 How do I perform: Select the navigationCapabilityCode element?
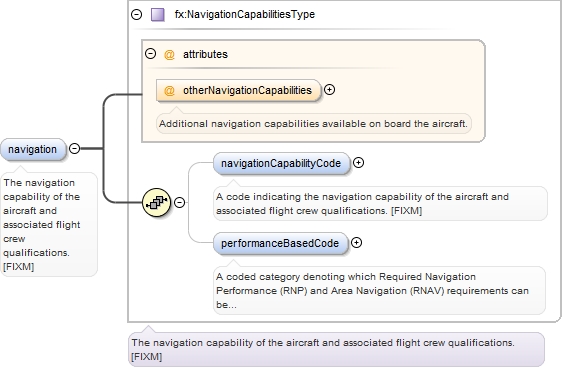[282, 163]
